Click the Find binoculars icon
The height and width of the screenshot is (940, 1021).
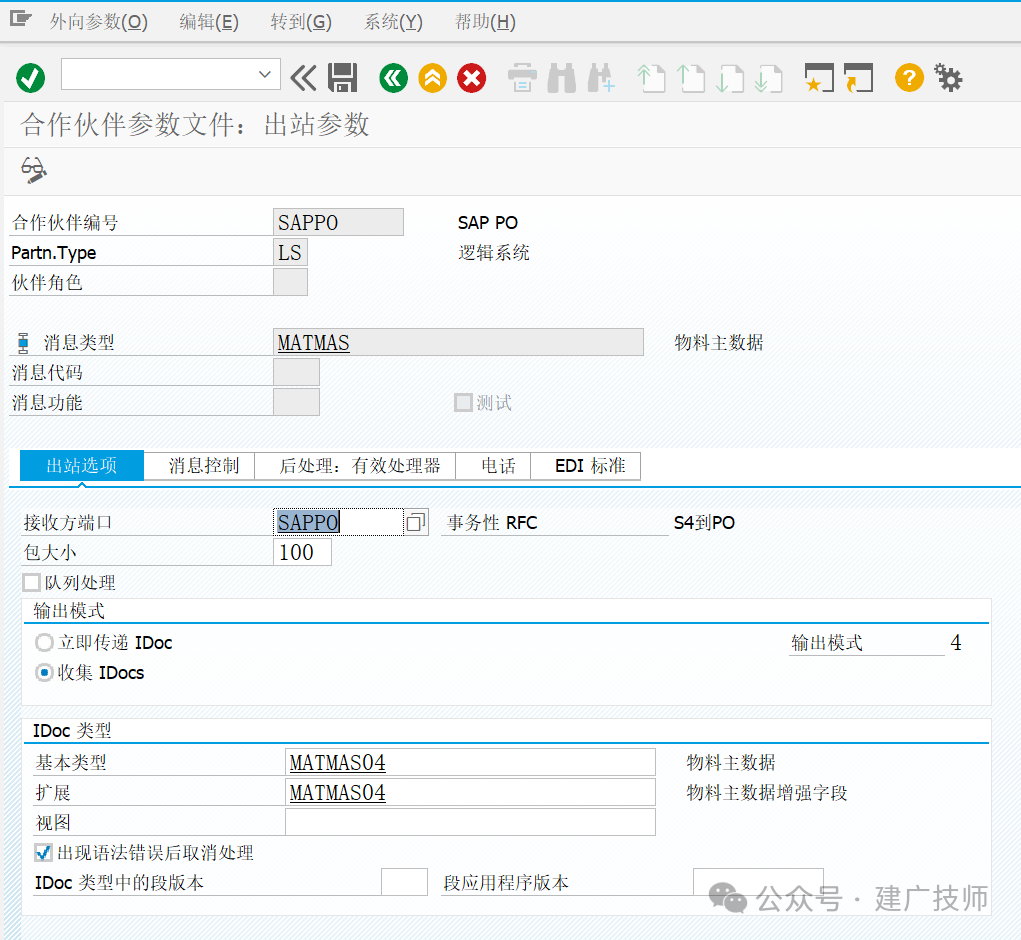pos(561,78)
